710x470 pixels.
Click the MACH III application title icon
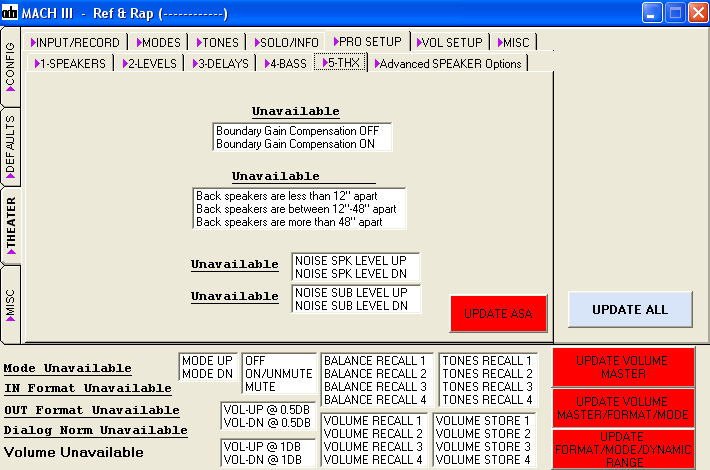pyautogui.click(x=10, y=14)
